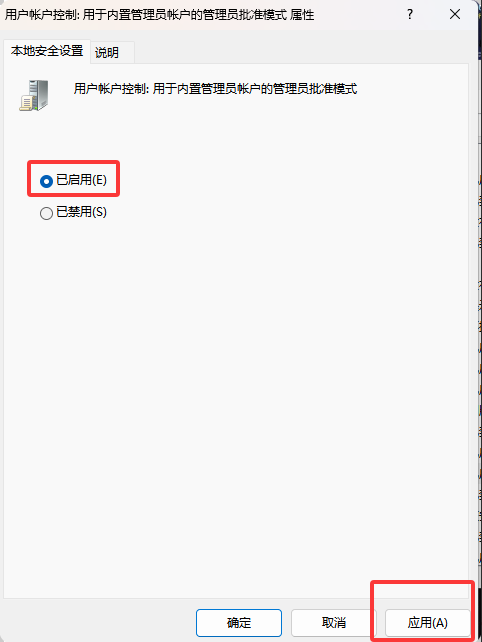Click the blank title bar area near help
This screenshot has width=482, height=642.
coord(360,15)
